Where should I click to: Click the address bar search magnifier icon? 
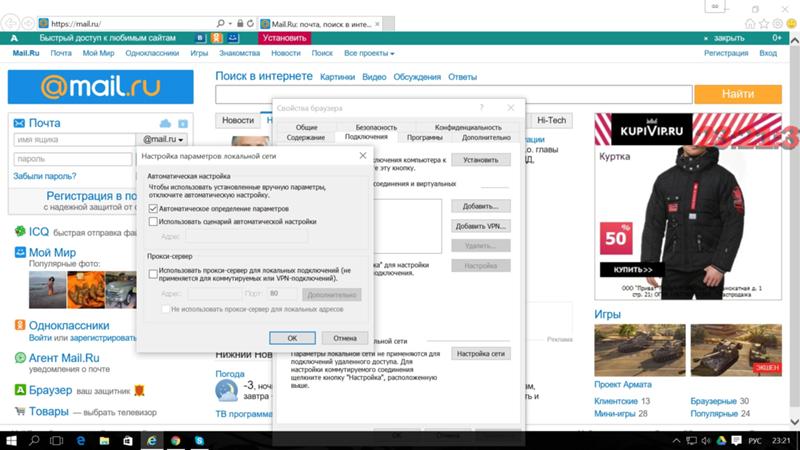(220, 23)
